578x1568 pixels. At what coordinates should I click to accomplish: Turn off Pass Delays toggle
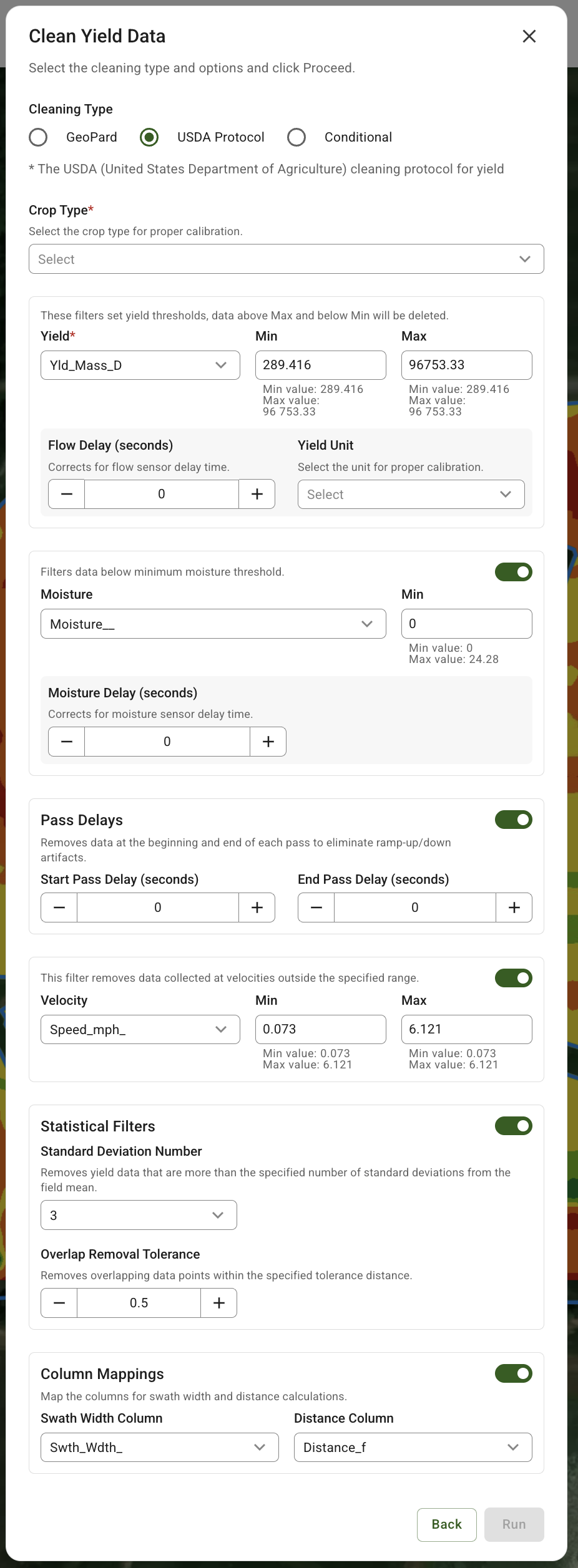pos(513,820)
